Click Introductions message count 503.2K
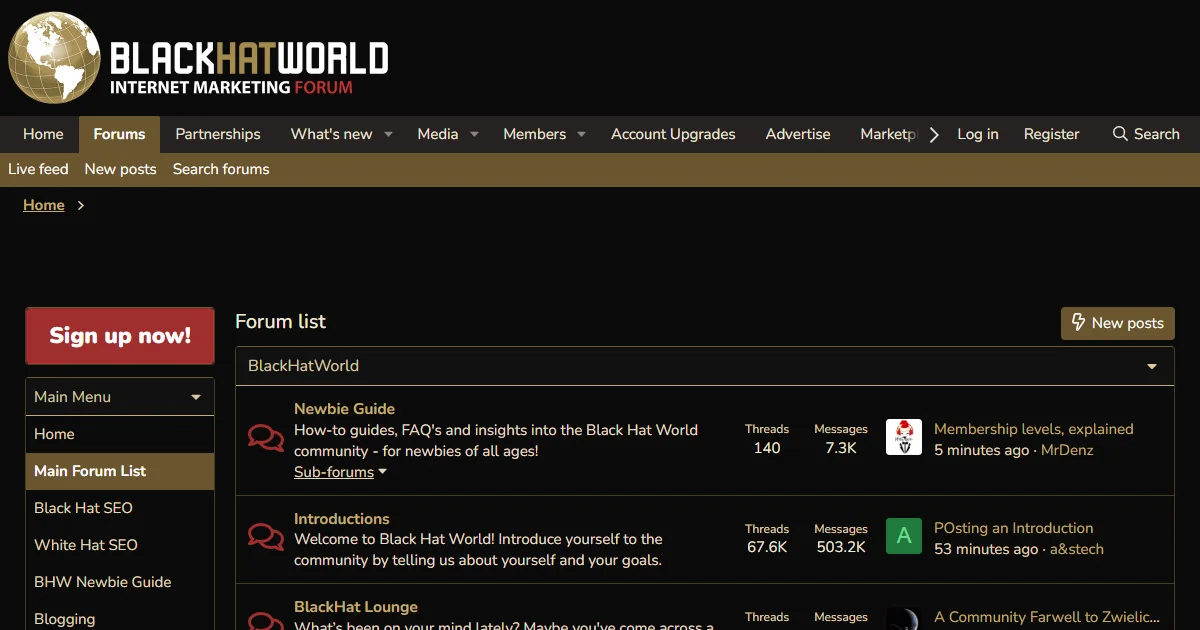The image size is (1200, 630). click(841, 547)
